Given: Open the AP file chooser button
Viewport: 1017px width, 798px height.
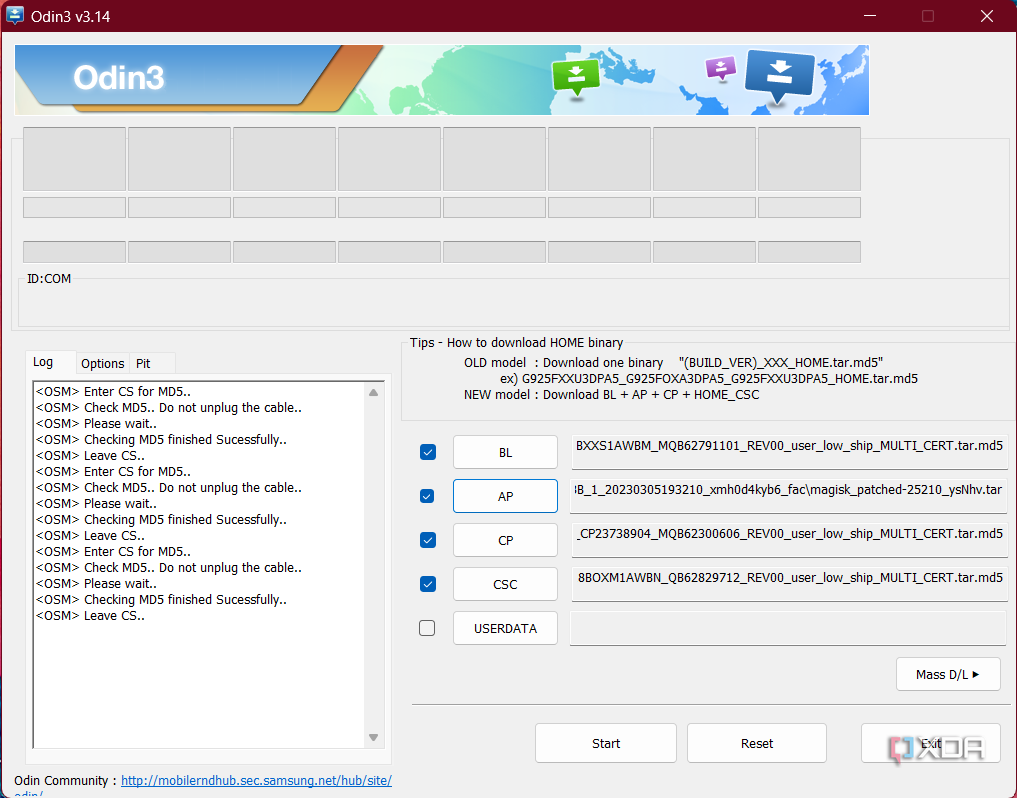Looking at the screenshot, I should coord(505,496).
